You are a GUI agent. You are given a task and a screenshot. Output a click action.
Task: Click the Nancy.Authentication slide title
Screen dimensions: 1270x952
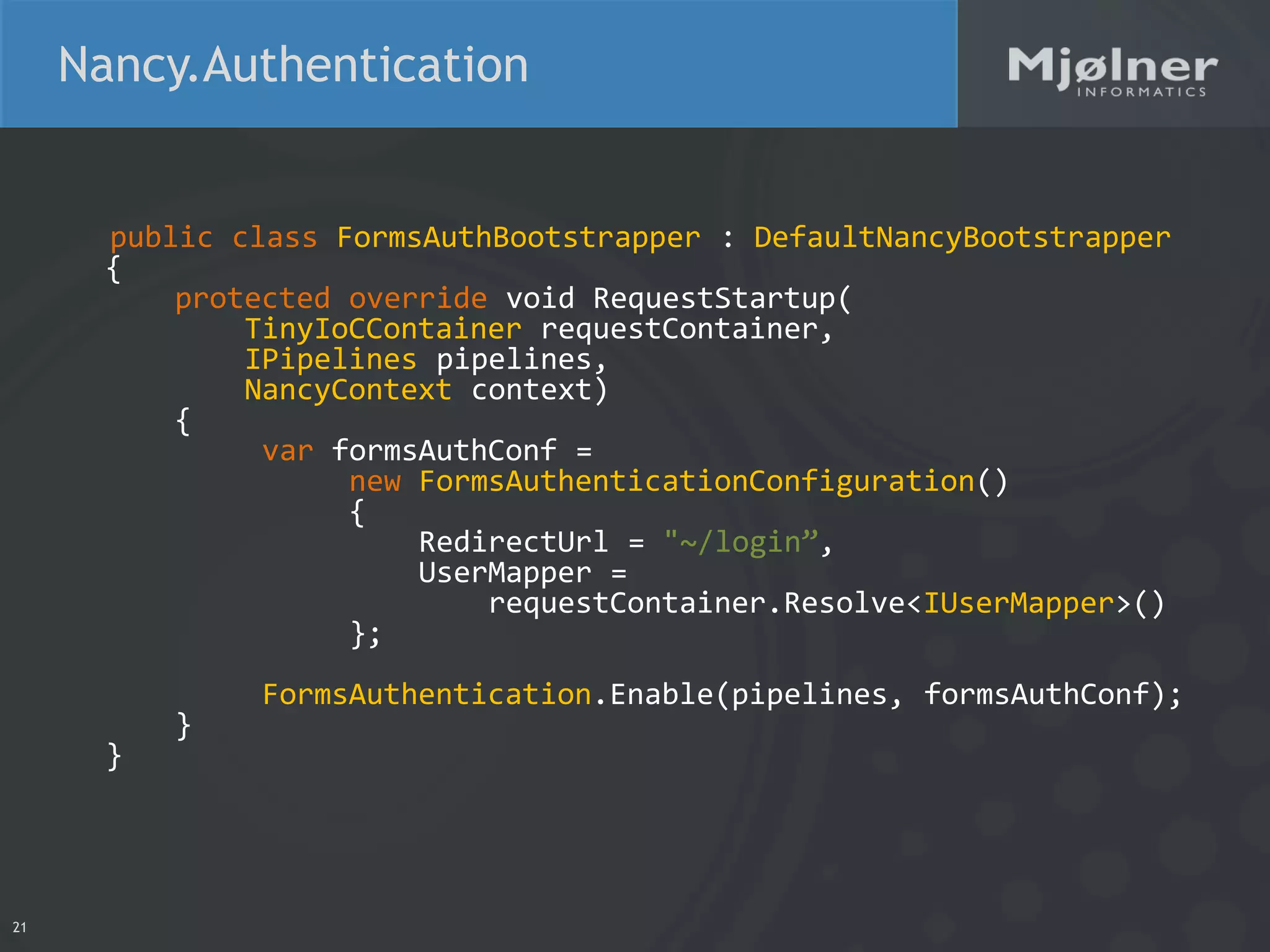point(293,65)
